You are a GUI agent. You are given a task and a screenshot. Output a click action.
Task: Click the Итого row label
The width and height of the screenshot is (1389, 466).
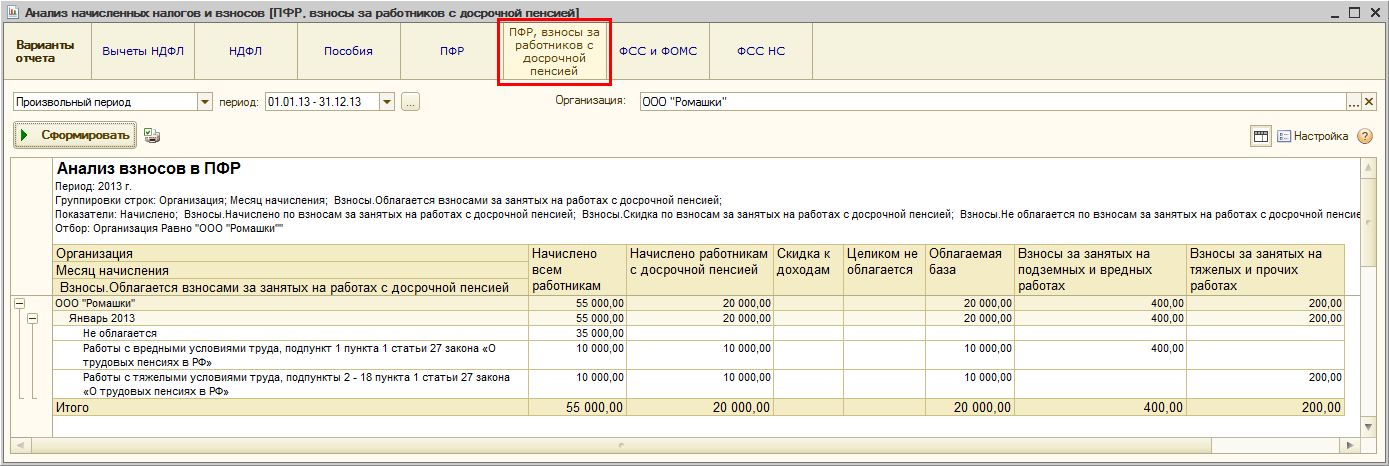tap(72, 408)
